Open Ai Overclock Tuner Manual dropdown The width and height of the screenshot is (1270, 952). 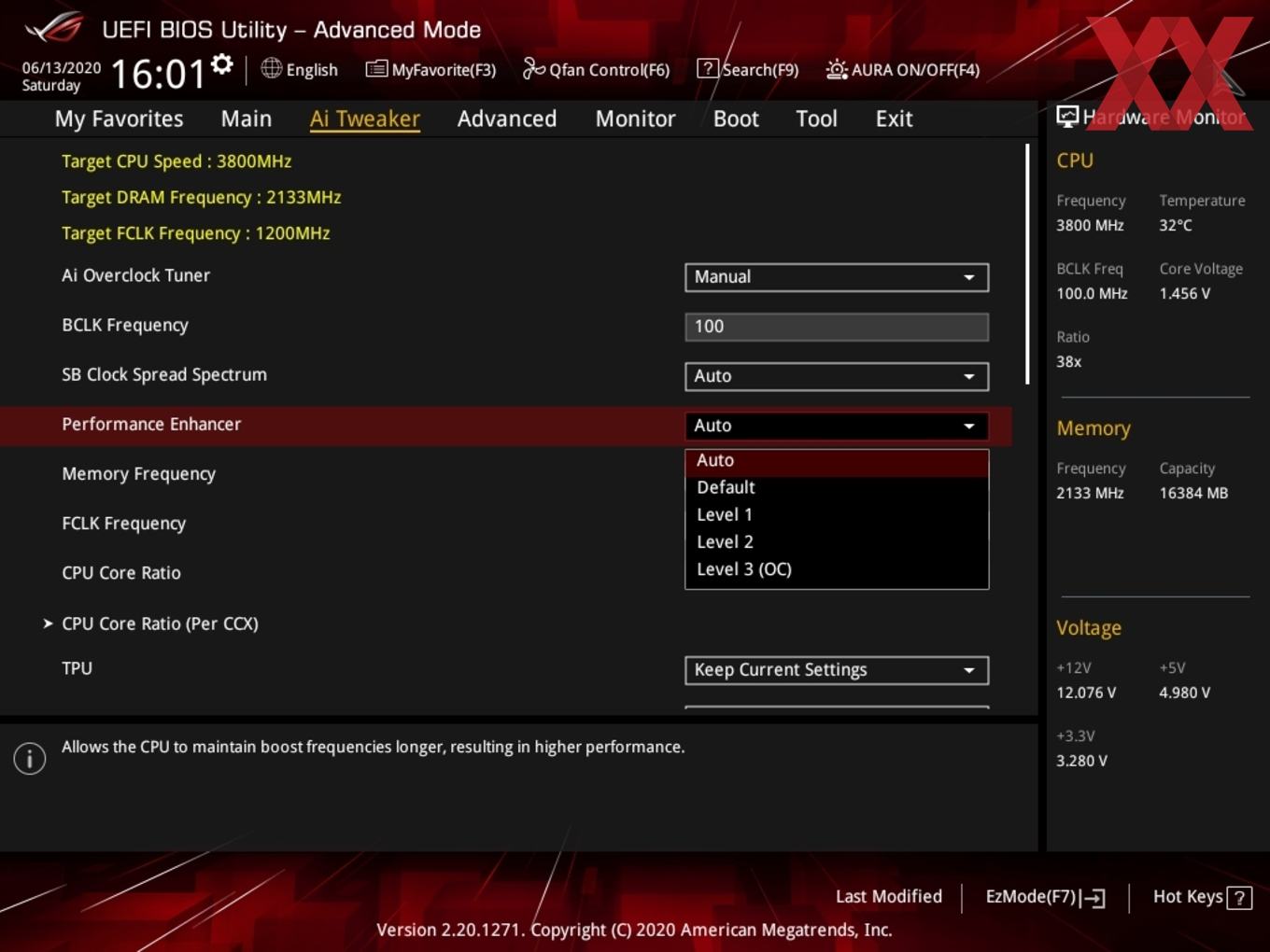(837, 277)
